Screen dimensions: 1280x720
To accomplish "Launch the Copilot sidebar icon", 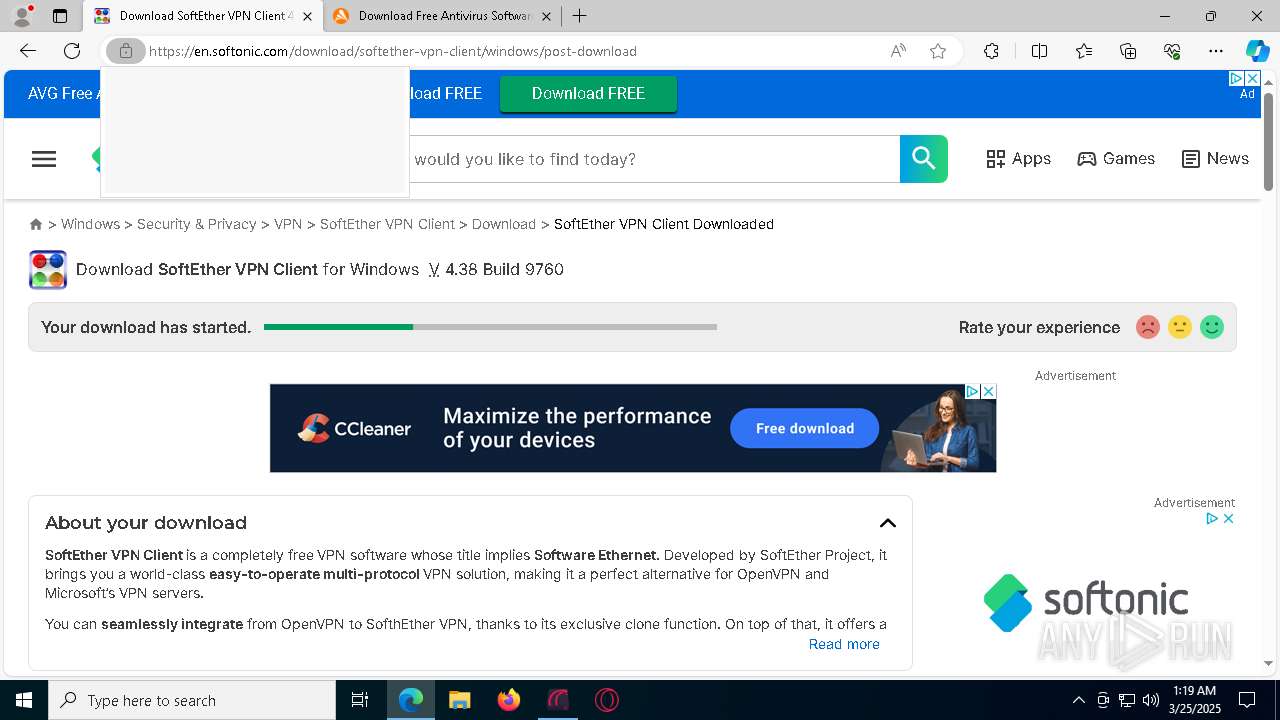I will [x=1257, y=51].
